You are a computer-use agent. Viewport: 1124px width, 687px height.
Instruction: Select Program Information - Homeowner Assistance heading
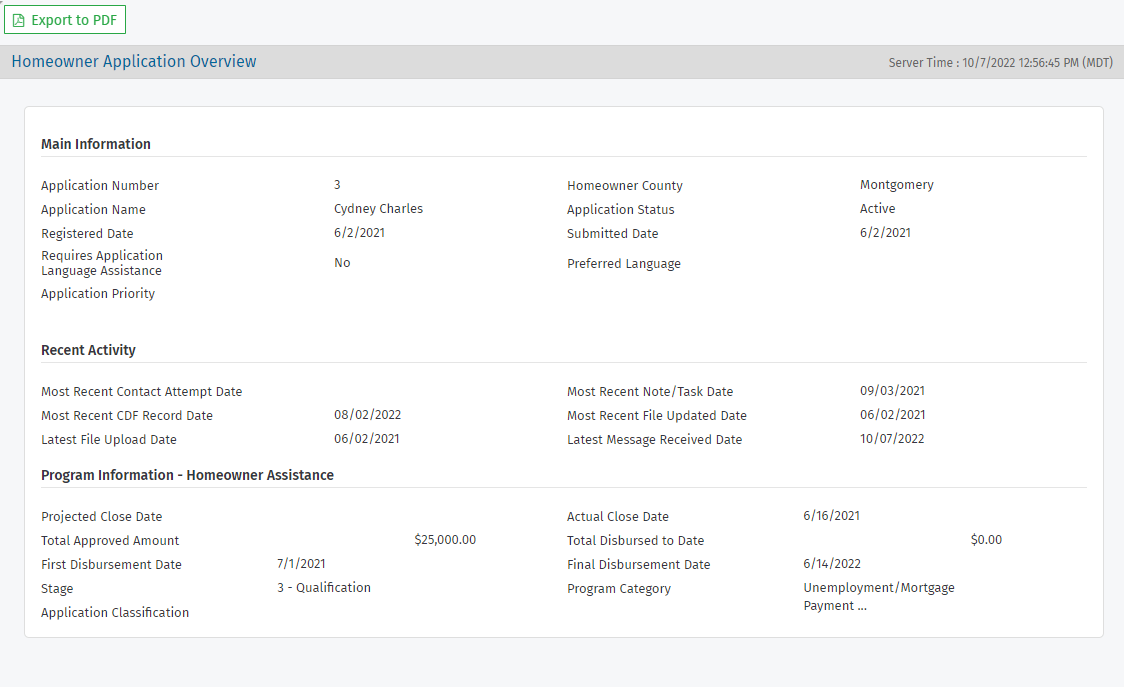pyautogui.click(x=188, y=475)
